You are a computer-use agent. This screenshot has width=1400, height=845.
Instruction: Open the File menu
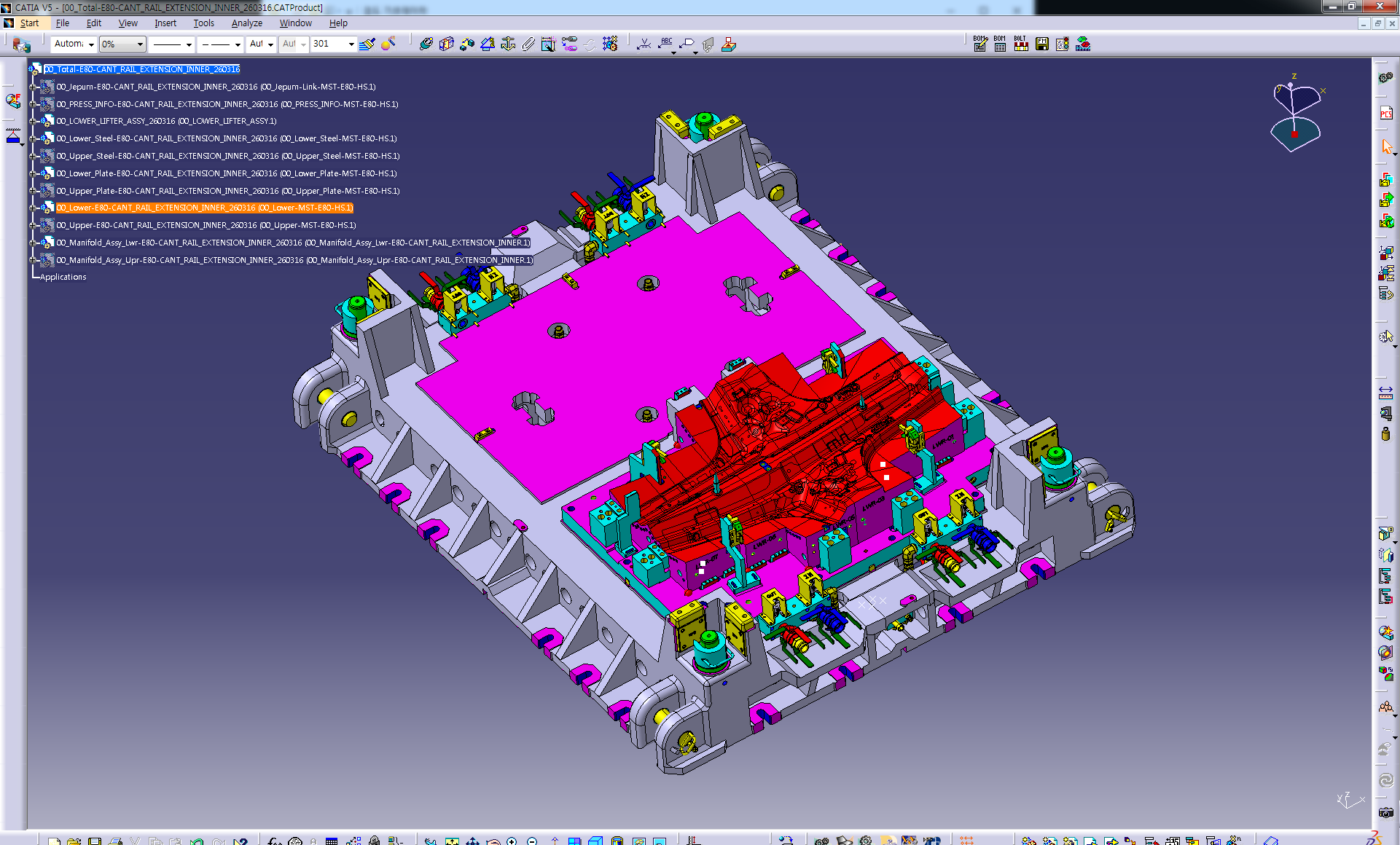tap(63, 23)
